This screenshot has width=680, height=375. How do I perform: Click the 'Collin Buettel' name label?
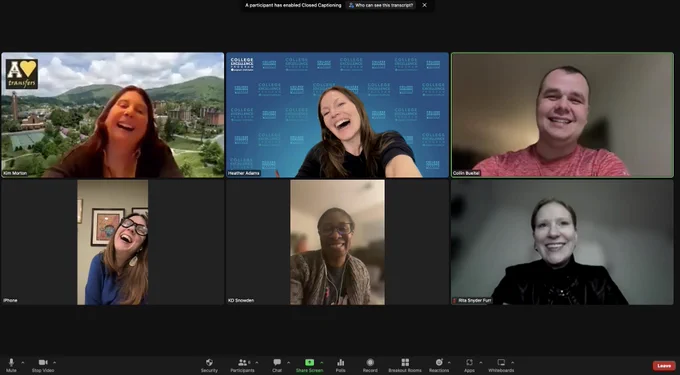click(x=466, y=173)
